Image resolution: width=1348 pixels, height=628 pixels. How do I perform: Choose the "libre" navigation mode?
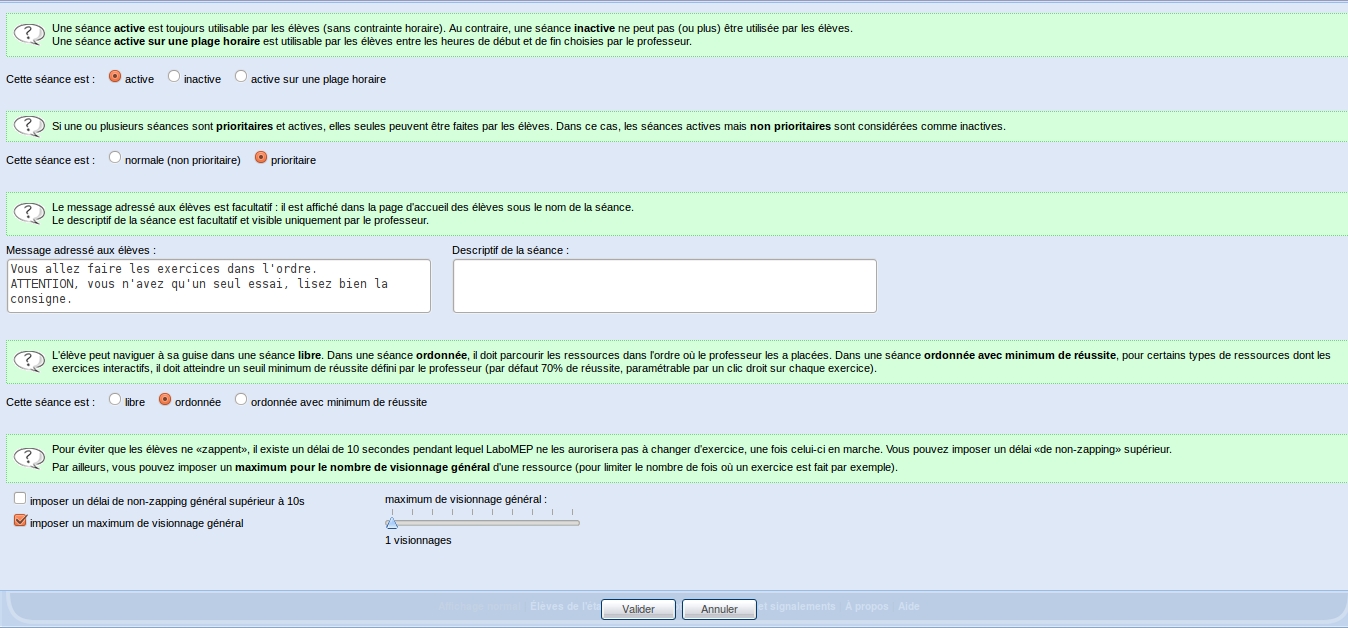115,400
